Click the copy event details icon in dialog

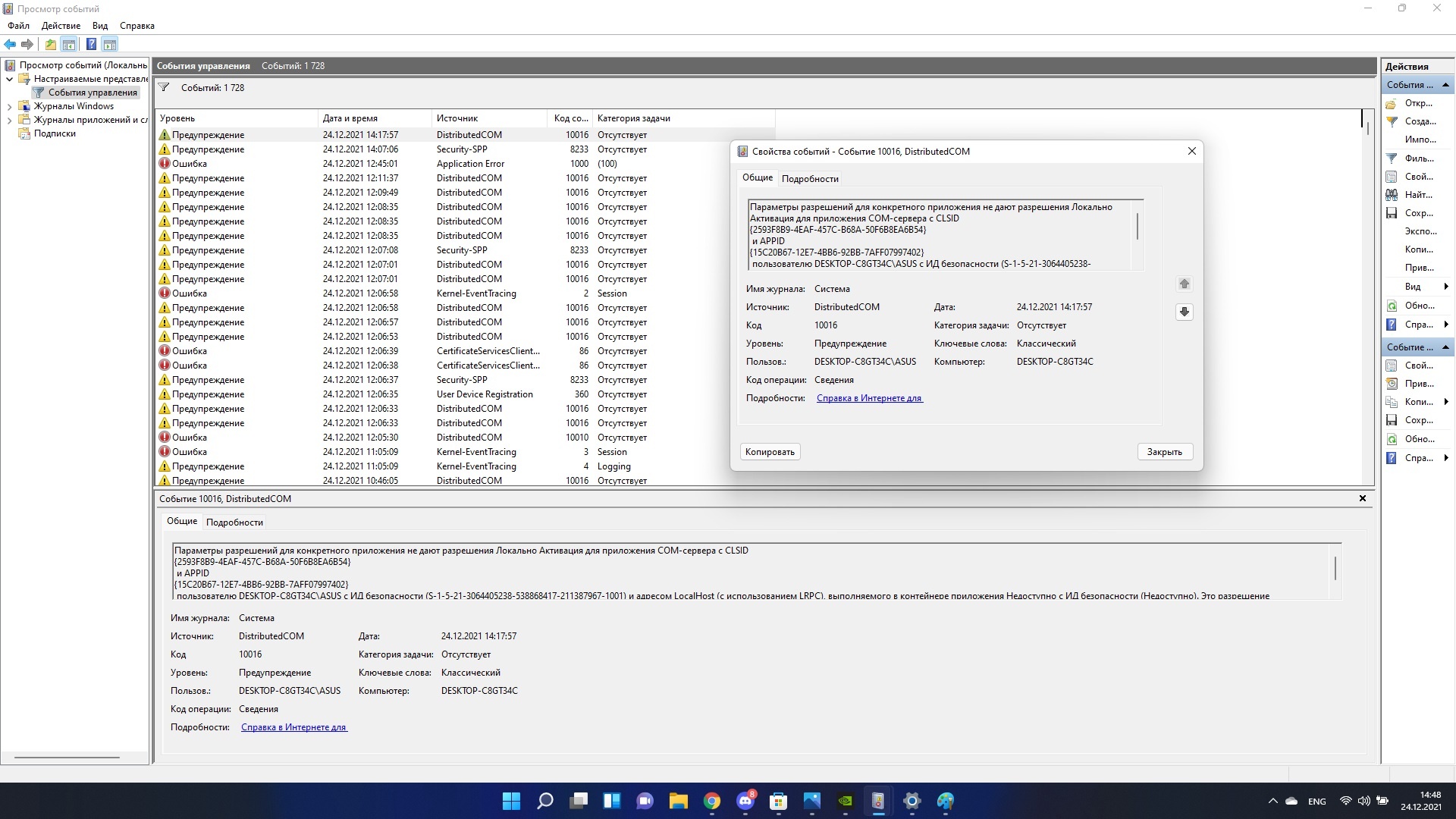(770, 451)
